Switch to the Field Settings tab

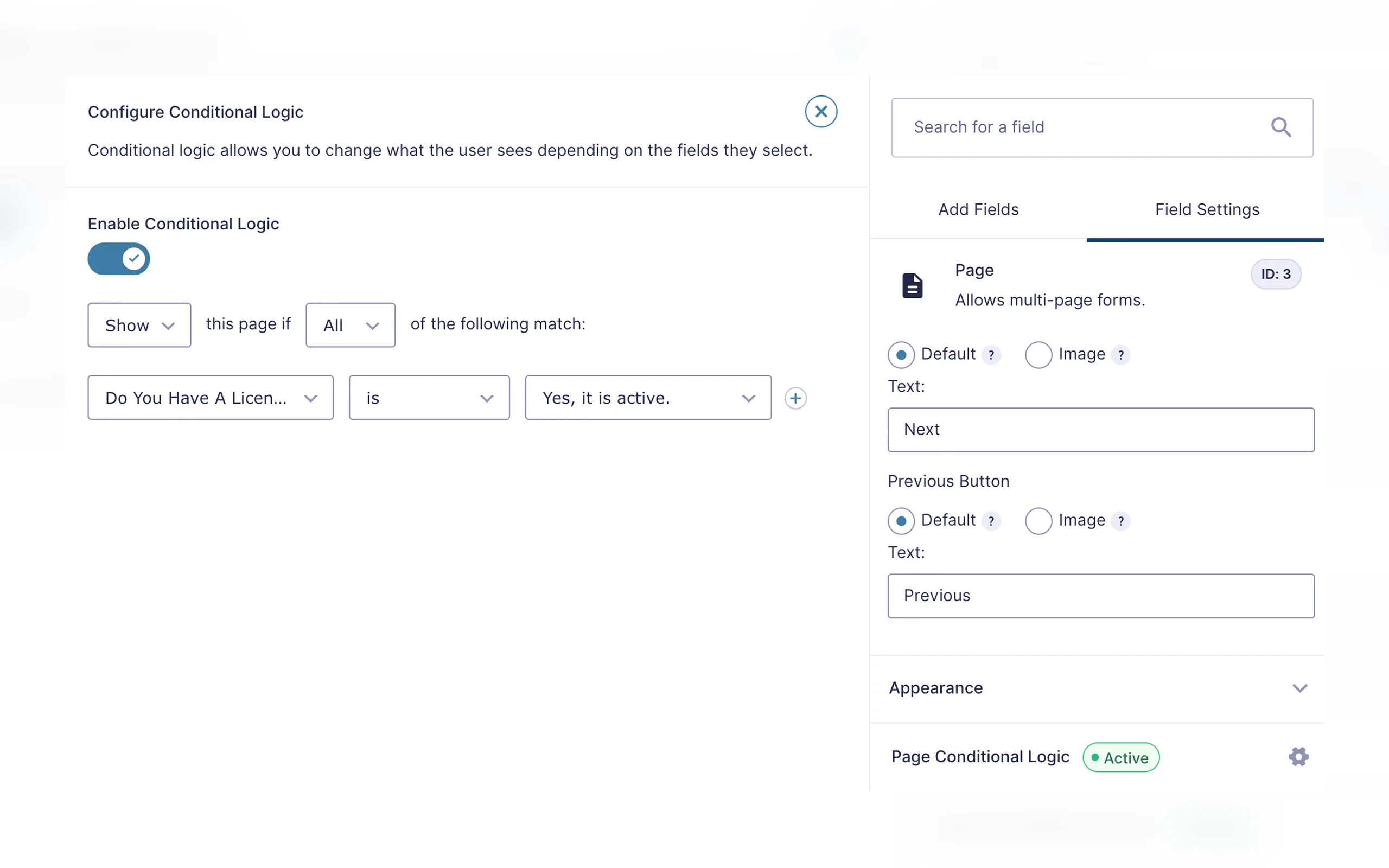pyautogui.click(x=1207, y=209)
